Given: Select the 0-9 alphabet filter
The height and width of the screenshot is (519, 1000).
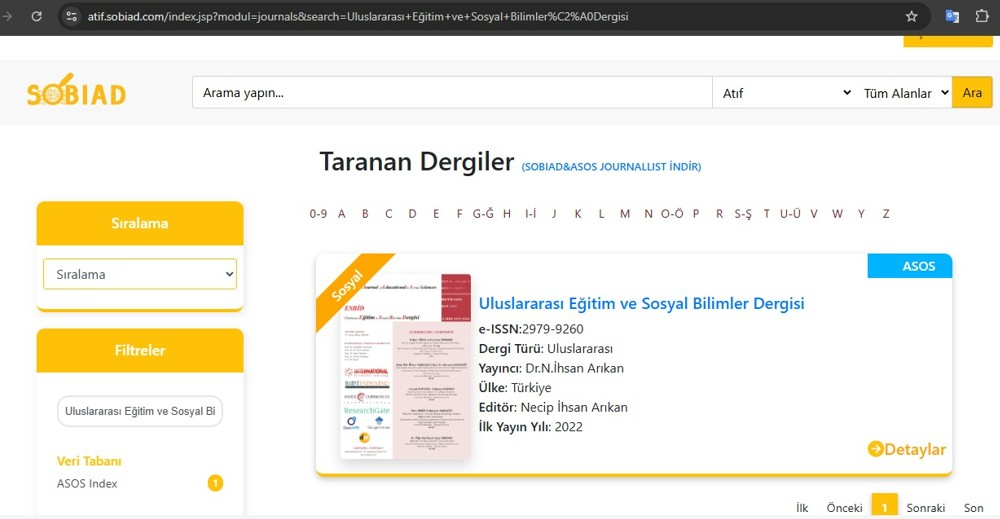Looking at the screenshot, I should [318, 213].
